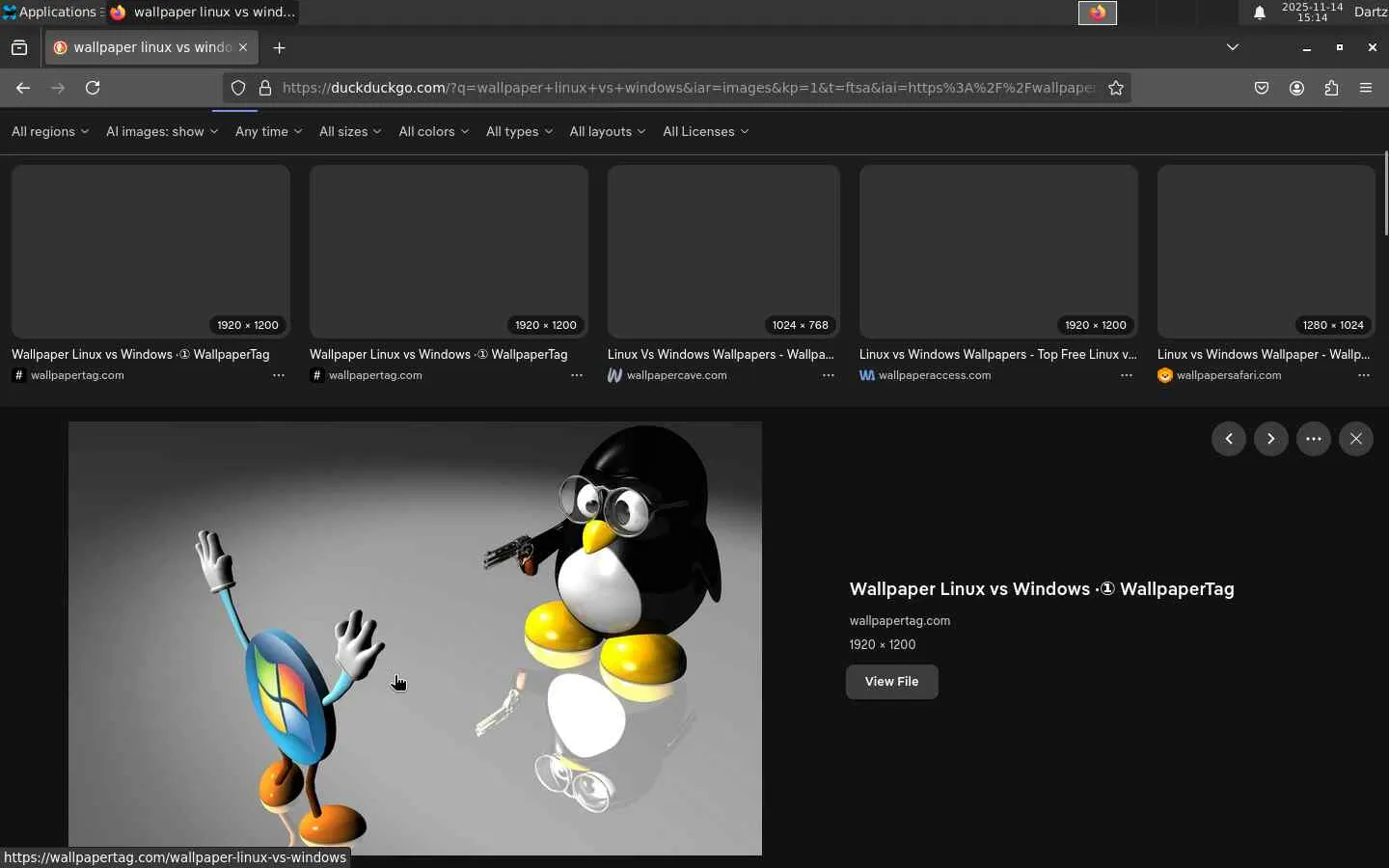The image size is (1389, 868).
Task: Bookmark this page with the star icon
Action: tap(1116, 88)
